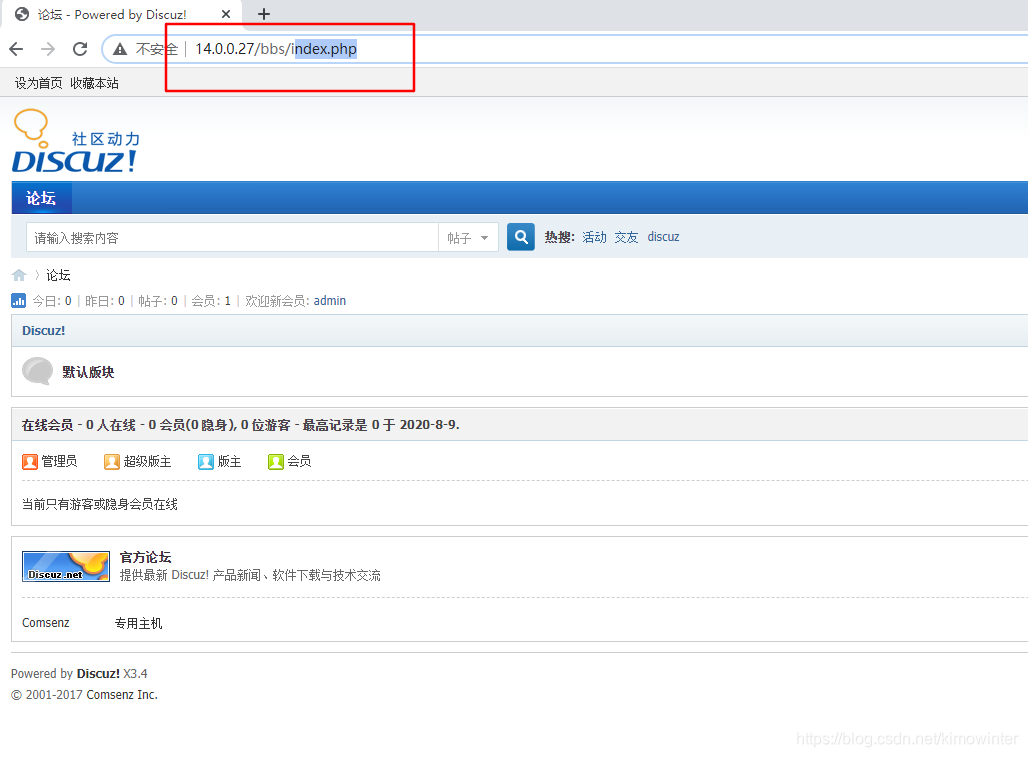Click 设为首页 link
The width and height of the screenshot is (1028, 757).
coord(39,83)
